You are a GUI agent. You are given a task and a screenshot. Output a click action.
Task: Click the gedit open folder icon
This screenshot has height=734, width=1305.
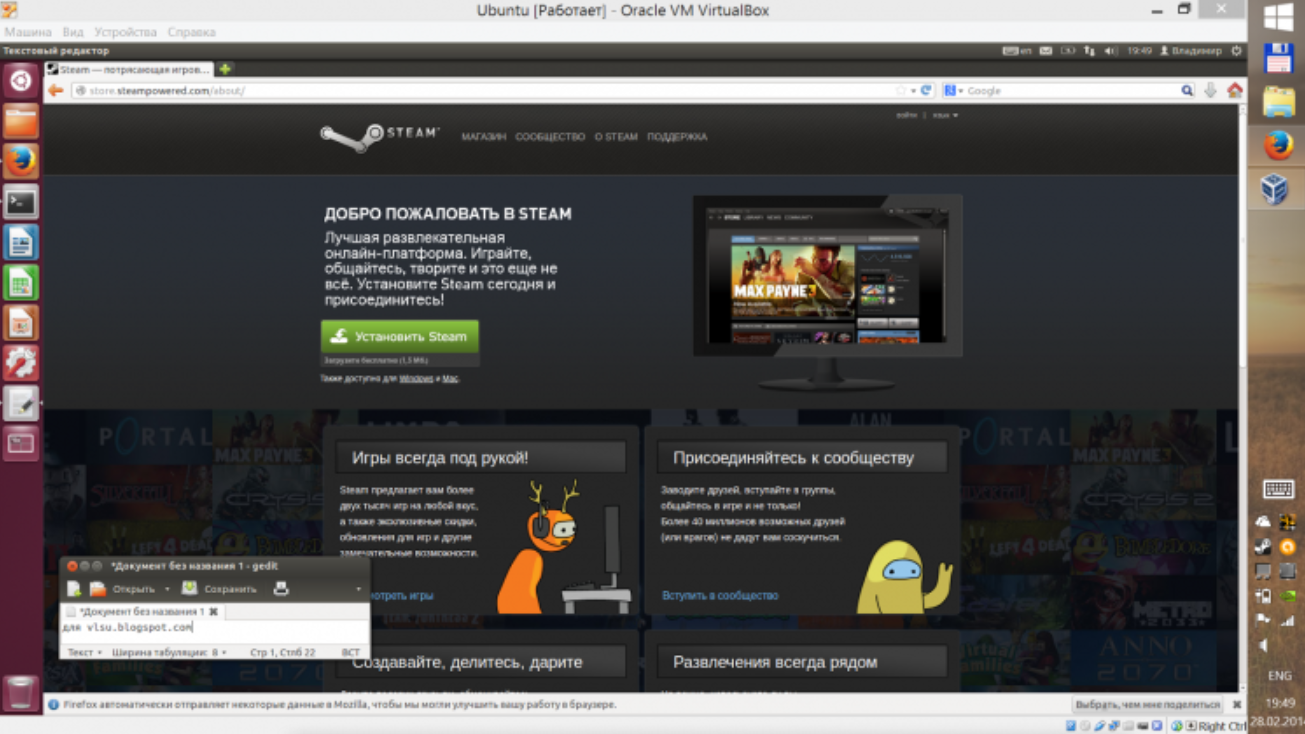point(97,589)
